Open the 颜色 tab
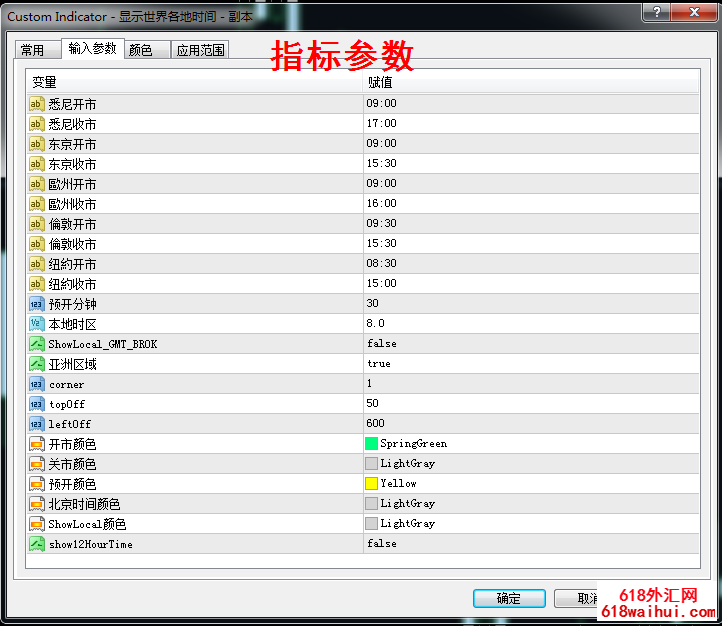The height and width of the screenshot is (626, 722). point(147,50)
